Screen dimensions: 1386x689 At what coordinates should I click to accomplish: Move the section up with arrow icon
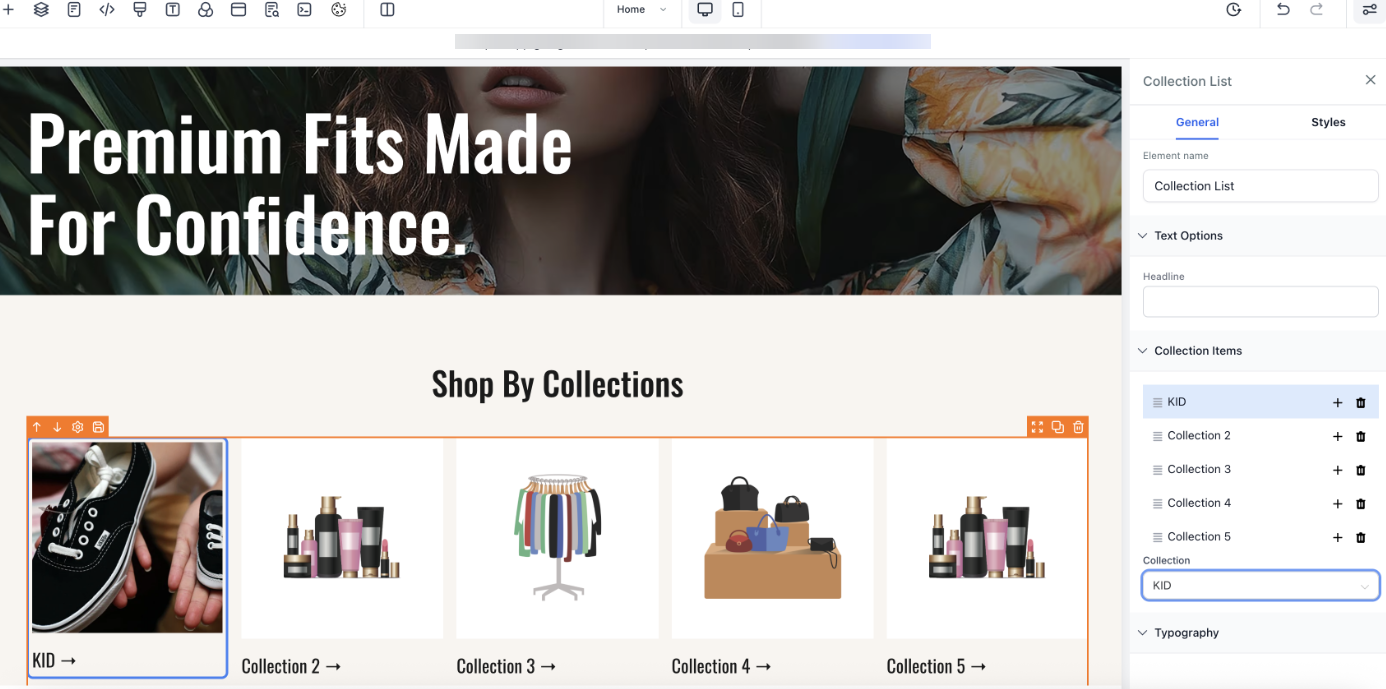coord(37,427)
